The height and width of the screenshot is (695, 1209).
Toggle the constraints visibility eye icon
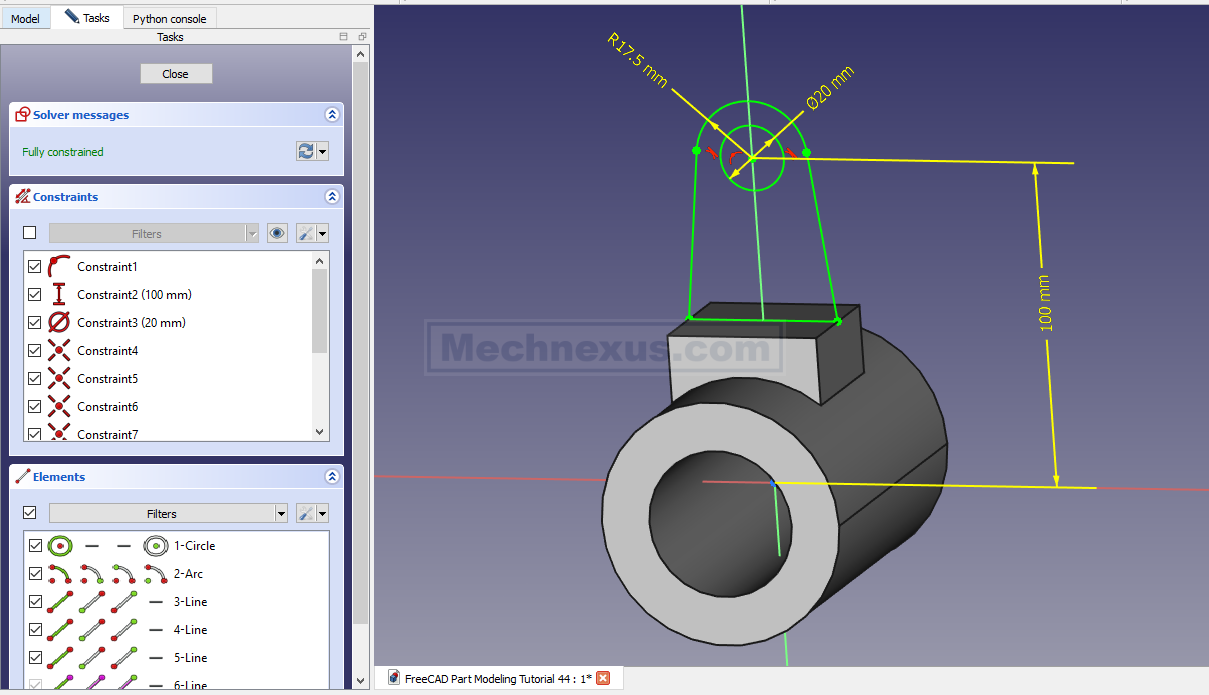[277, 233]
